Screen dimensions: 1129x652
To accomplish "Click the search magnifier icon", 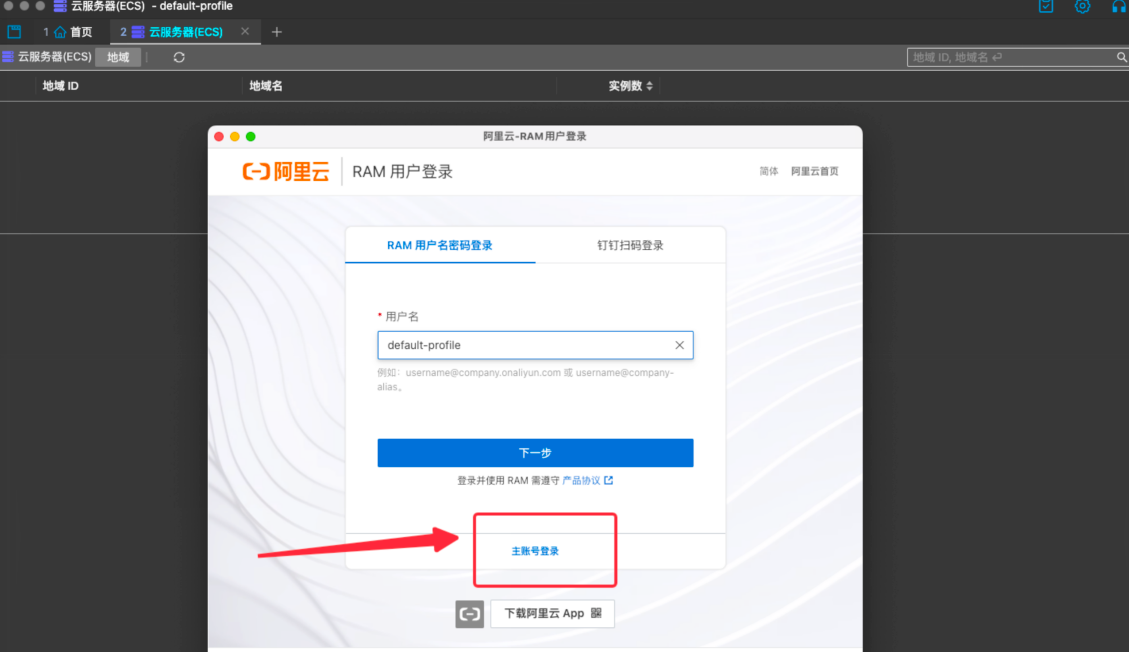I will point(1122,57).
